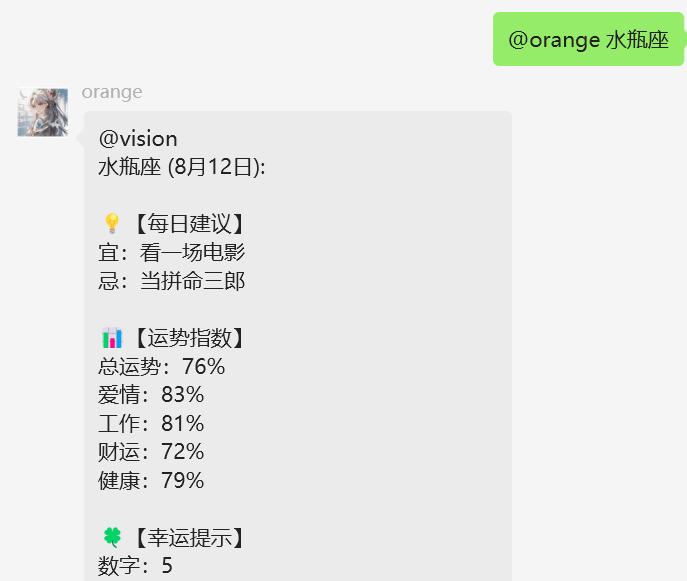Open orange's avatar profile picture
The width and height of the screenshot is (687, 581).
click(x=42, y=113)
